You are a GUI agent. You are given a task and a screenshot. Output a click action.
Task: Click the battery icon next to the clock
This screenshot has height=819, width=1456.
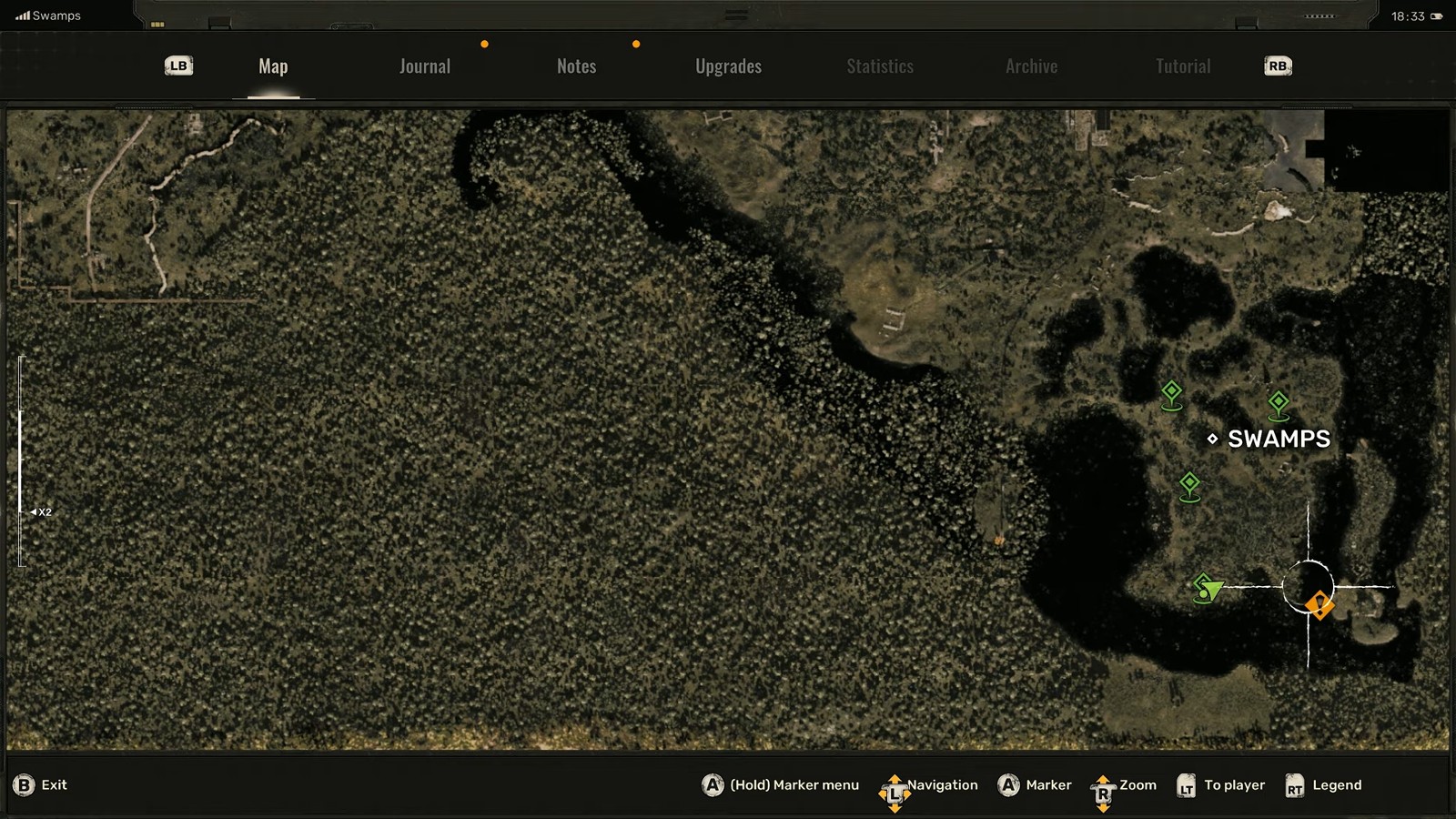coord(1437,16)
